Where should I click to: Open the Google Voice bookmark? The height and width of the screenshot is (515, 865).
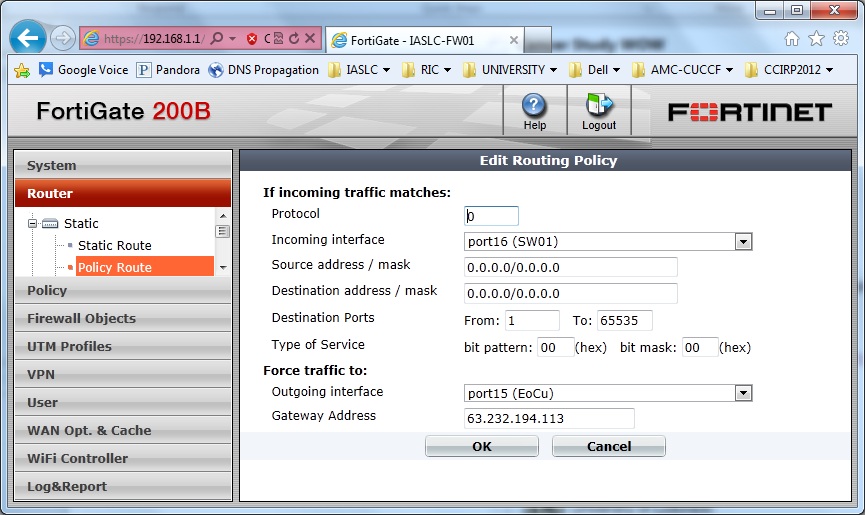83,69
